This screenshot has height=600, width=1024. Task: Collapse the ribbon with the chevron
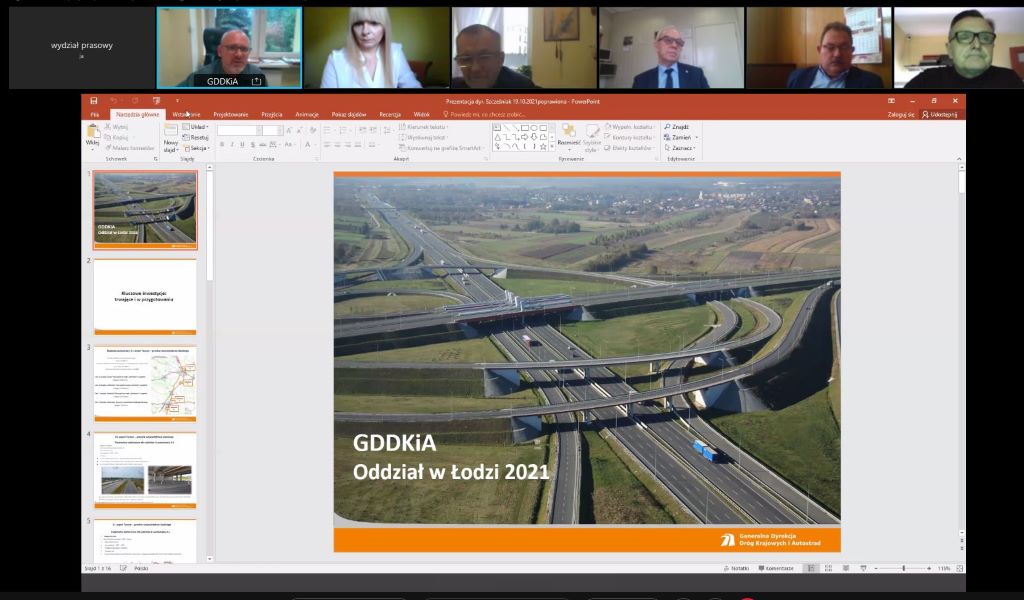click(959, 159)
